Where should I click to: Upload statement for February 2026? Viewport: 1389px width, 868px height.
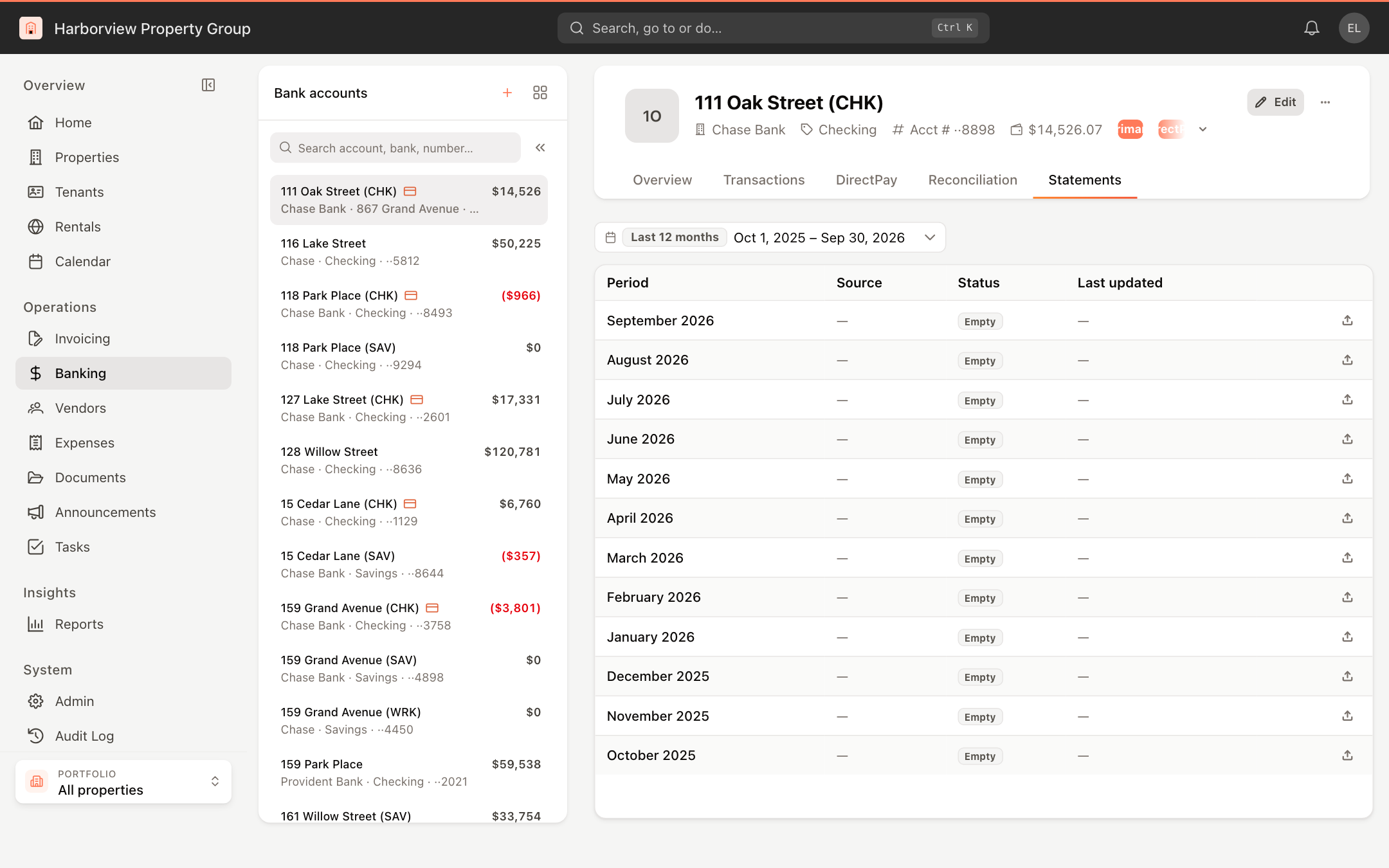click(1347, 597)
